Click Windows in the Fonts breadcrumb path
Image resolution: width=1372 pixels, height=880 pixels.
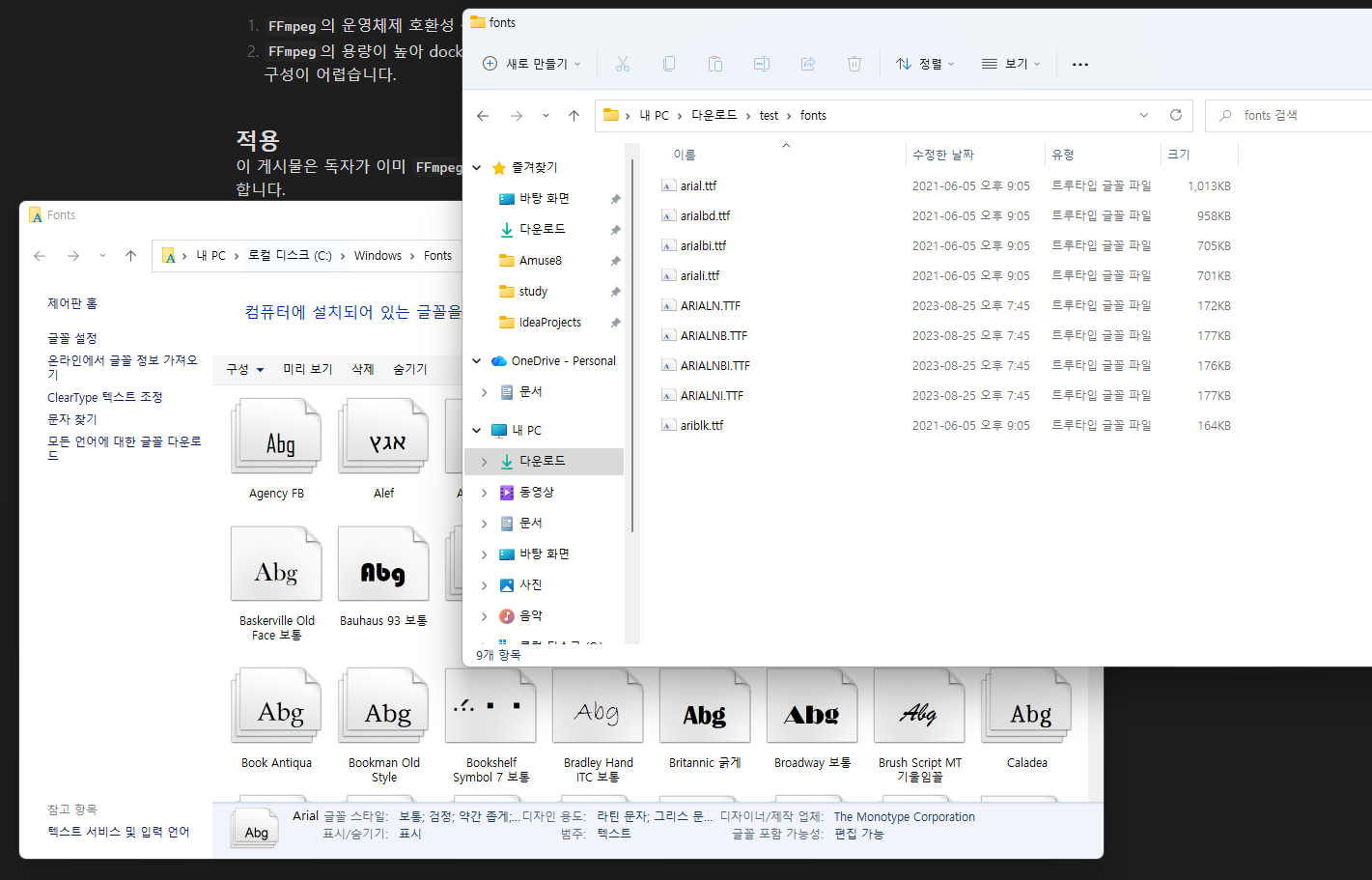click(378, 256)
